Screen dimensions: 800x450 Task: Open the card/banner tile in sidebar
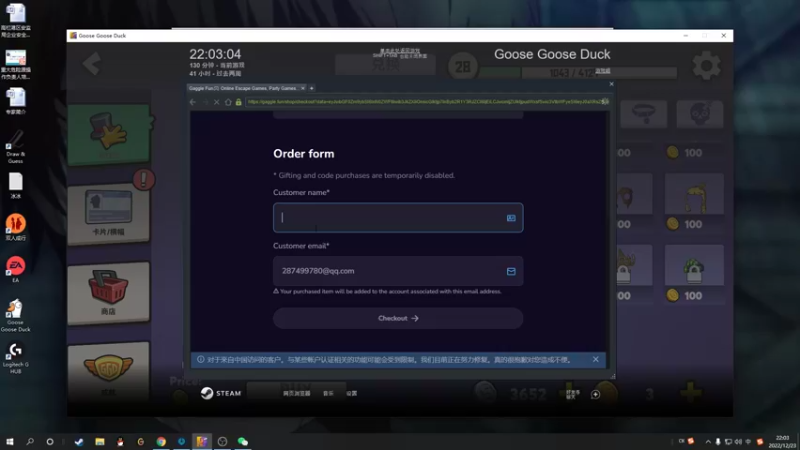[x=109, y=213]
